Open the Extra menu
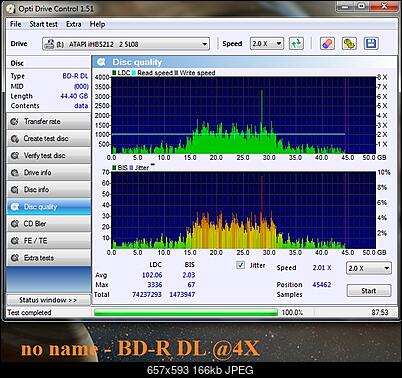This screenshot has height=378, width=402. (x=73, y=24)
